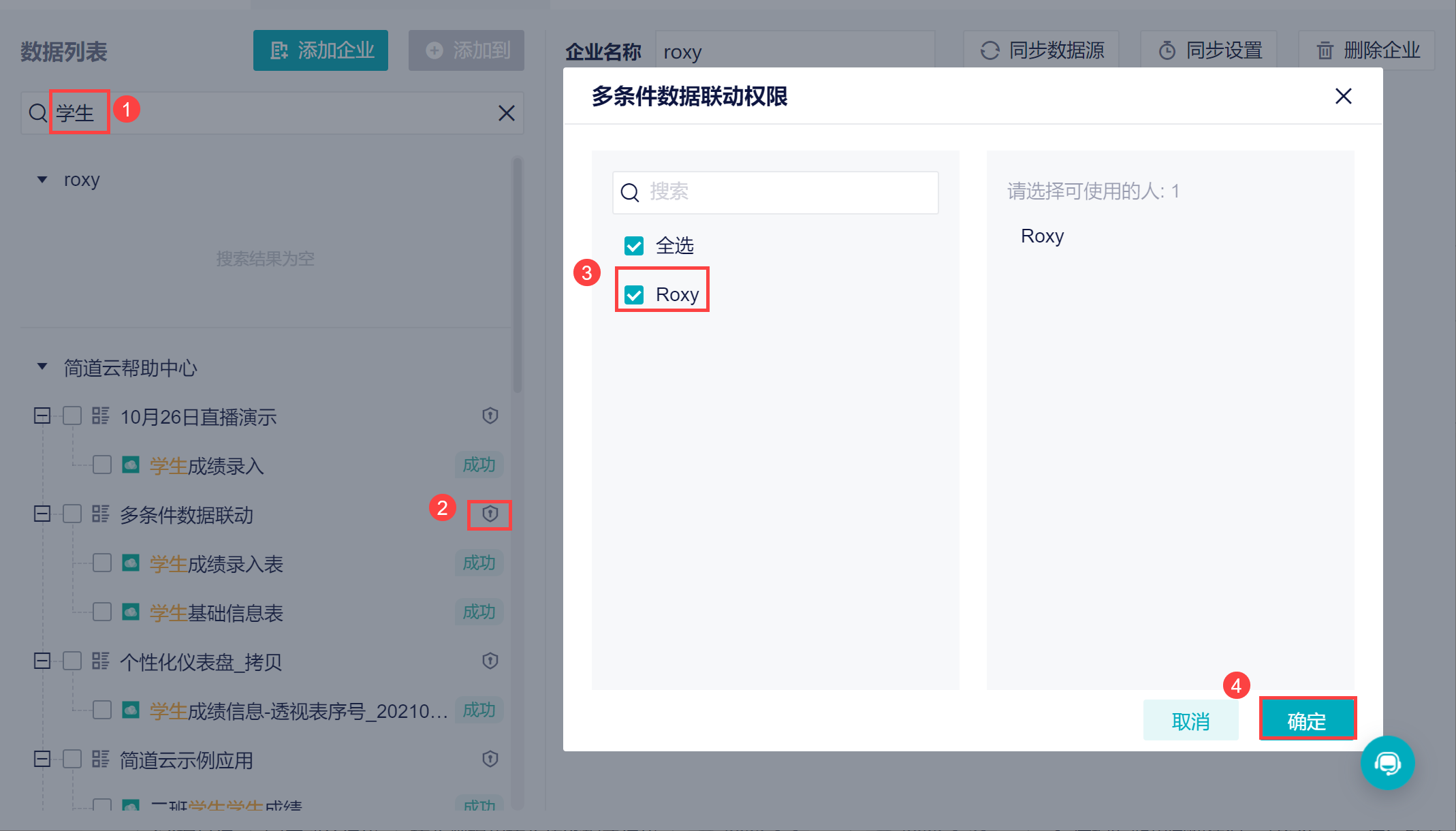Open the chat support bubble icon
The width and height of the screenshot is (1456, 831).
(x=1387, y=763)
